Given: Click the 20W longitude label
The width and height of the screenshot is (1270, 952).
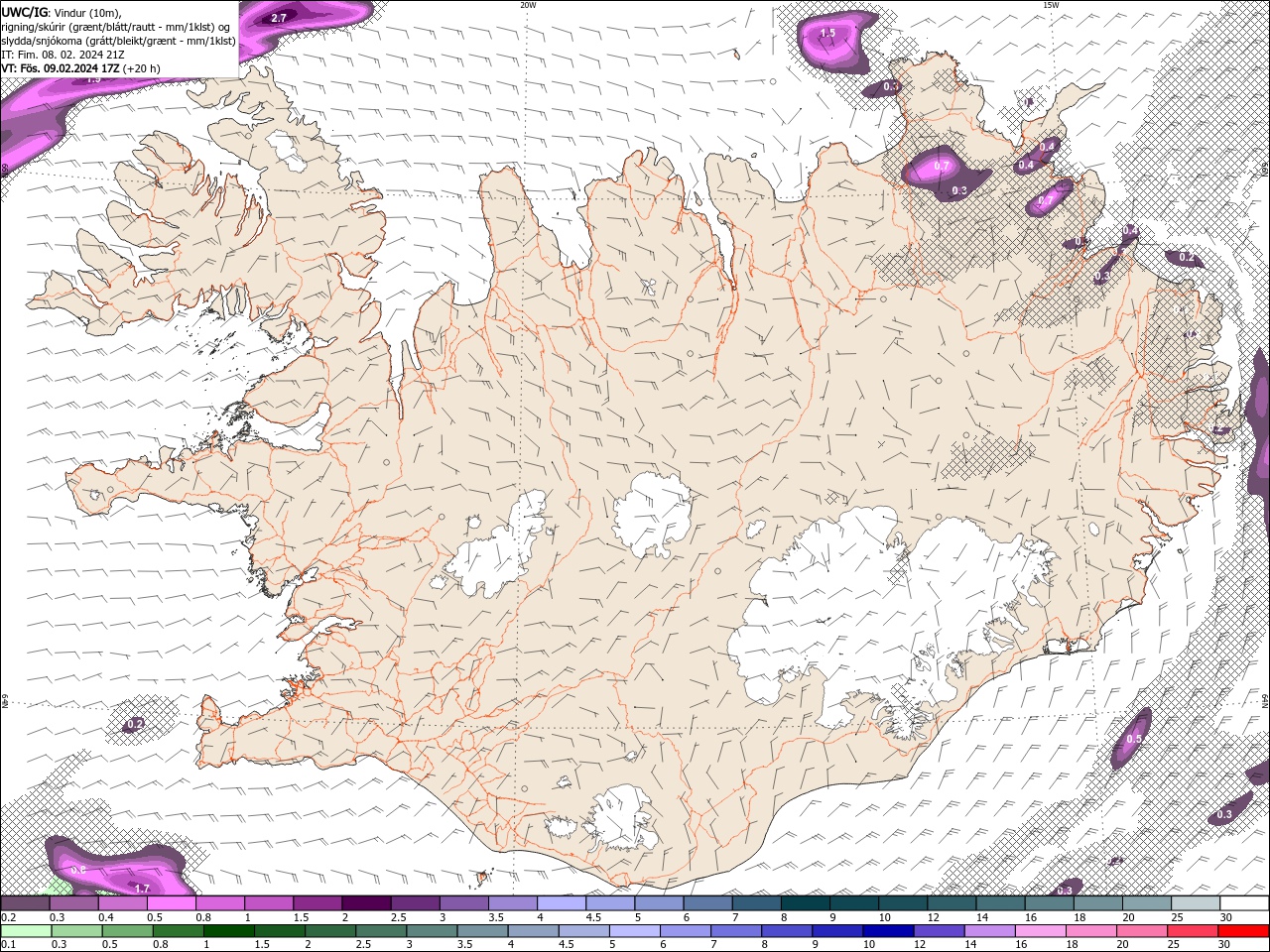Looking at the screenshot, I should (528, 5).
